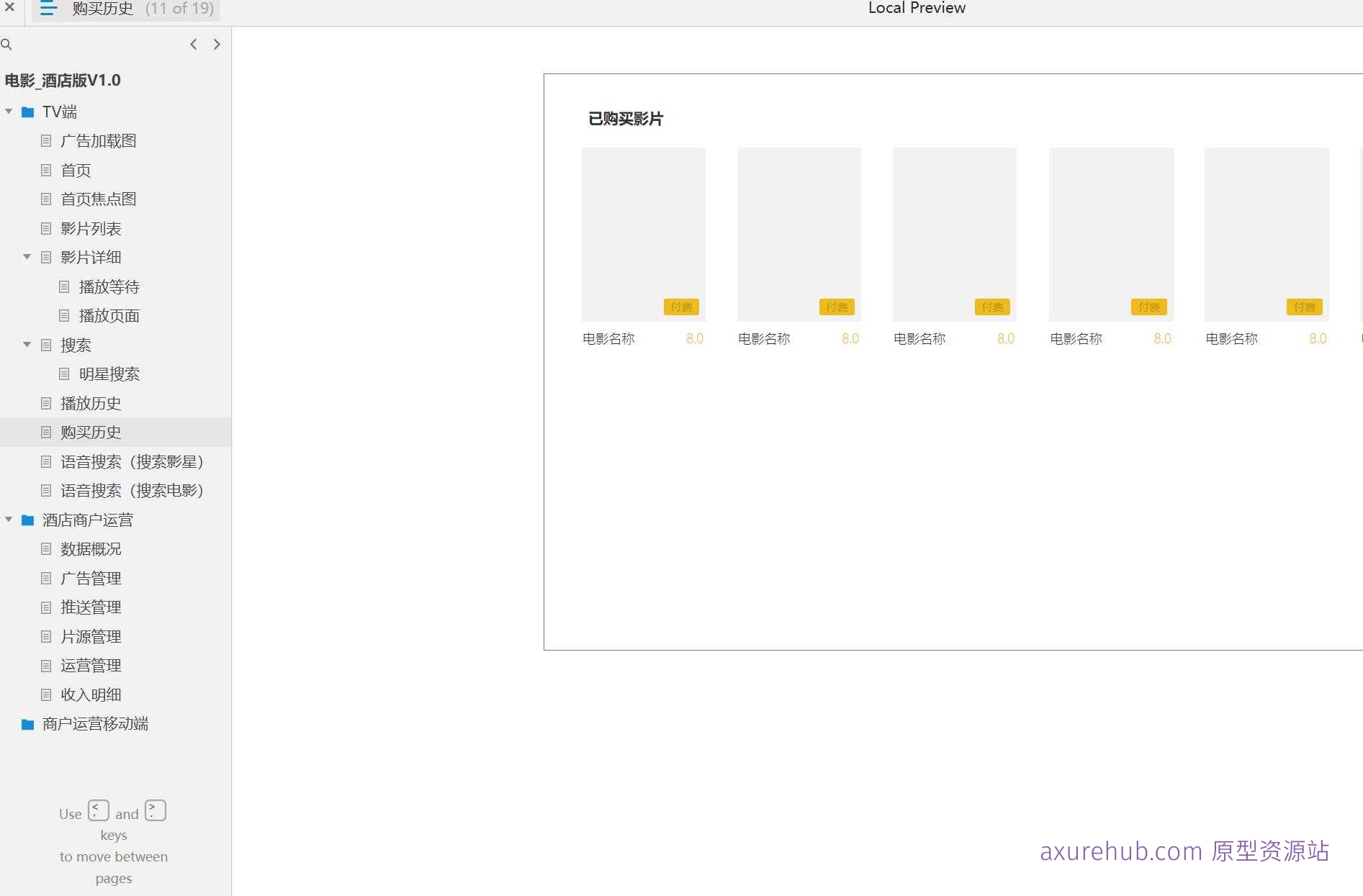The image size is (1363, 896).
Task: Click the left comma key hint icon
Action: [99, 810]
